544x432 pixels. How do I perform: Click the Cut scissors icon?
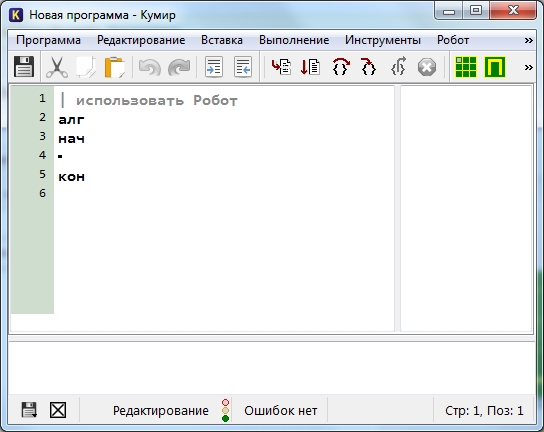tap(57, 67)
